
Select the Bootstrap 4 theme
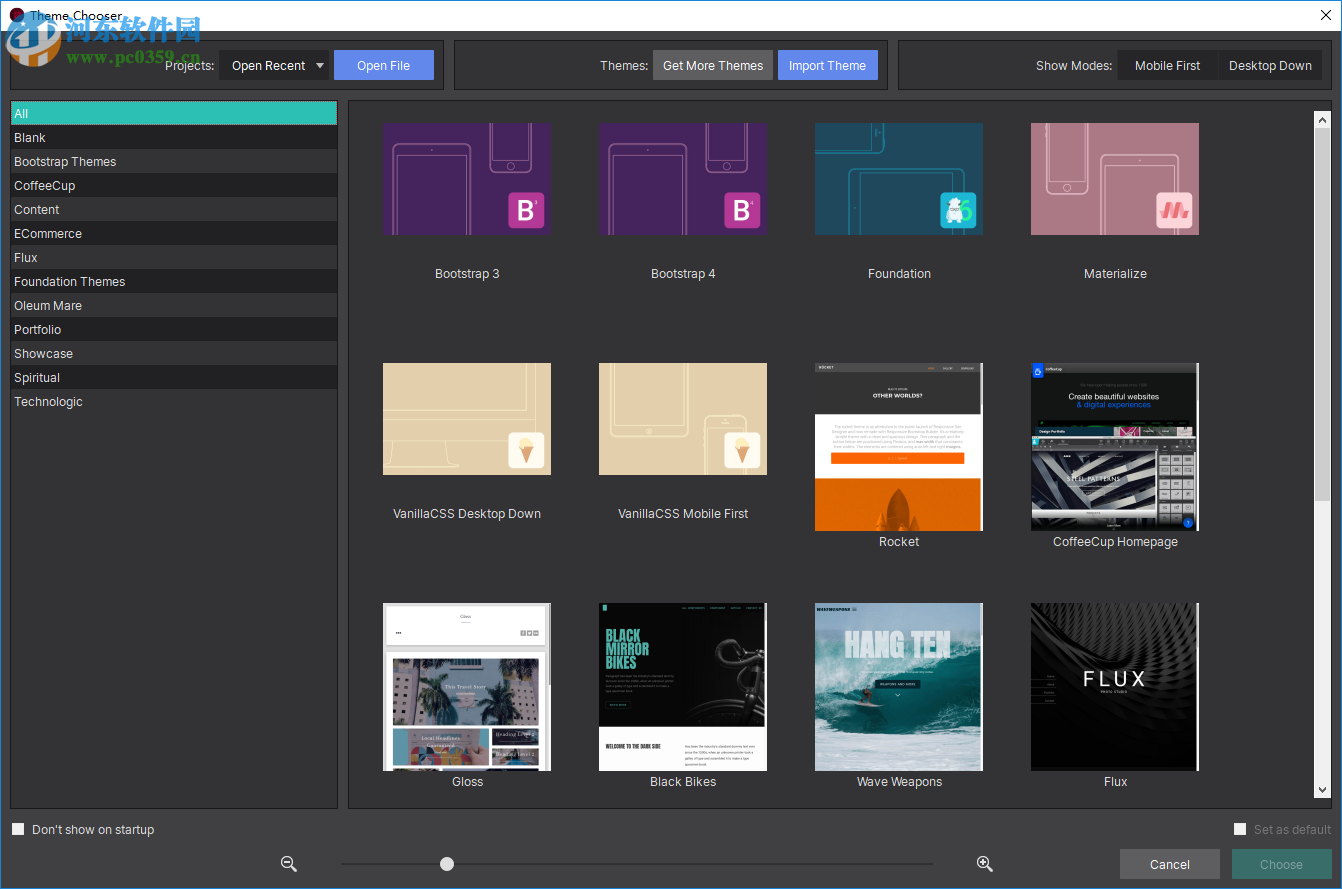pyautogui.click(x=683, y=179)
